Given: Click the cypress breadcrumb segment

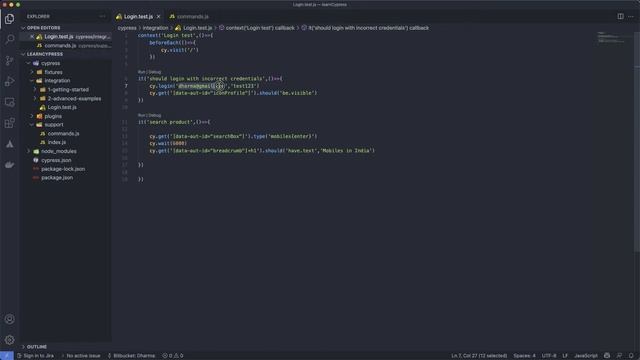Looking at the screenshot, I should [127, 28].
